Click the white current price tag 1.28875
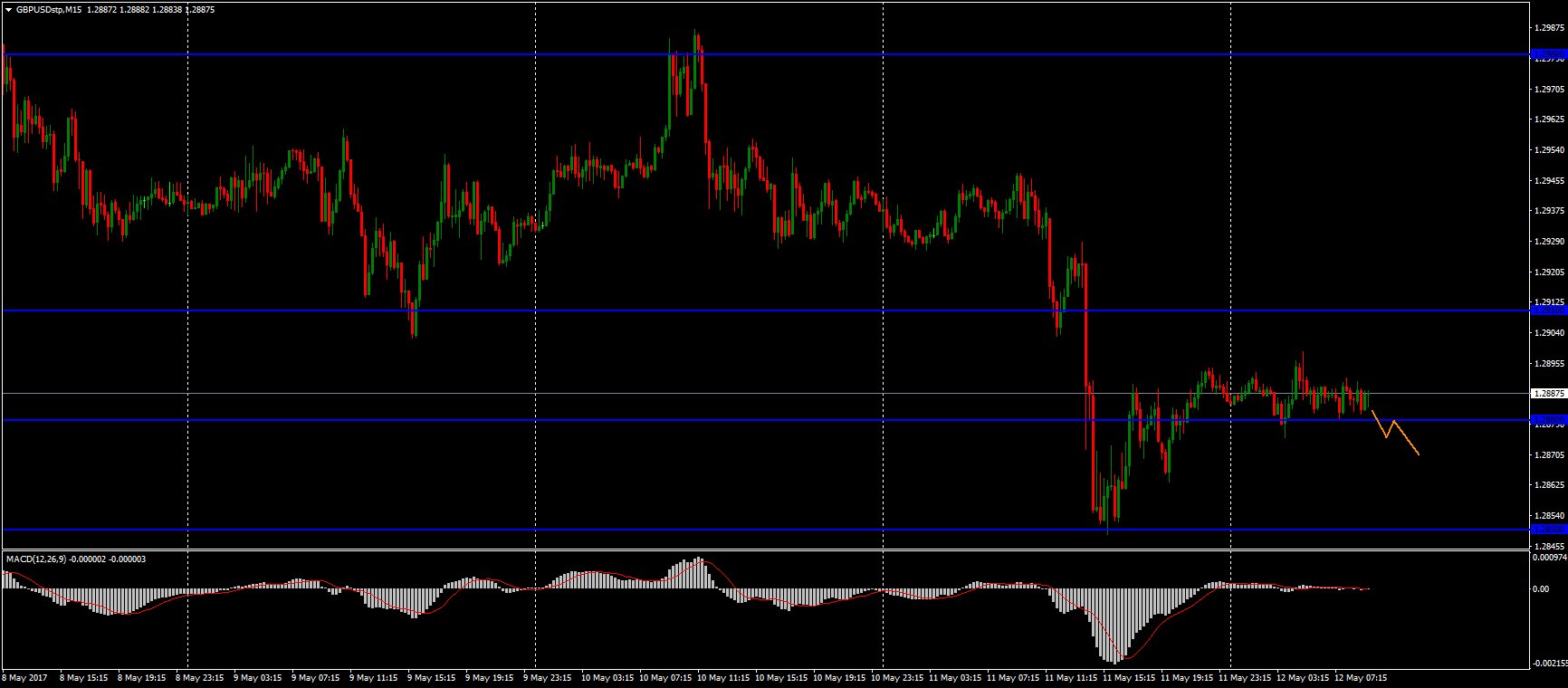The image size is (1568, 688). (x=1548, y=394)
